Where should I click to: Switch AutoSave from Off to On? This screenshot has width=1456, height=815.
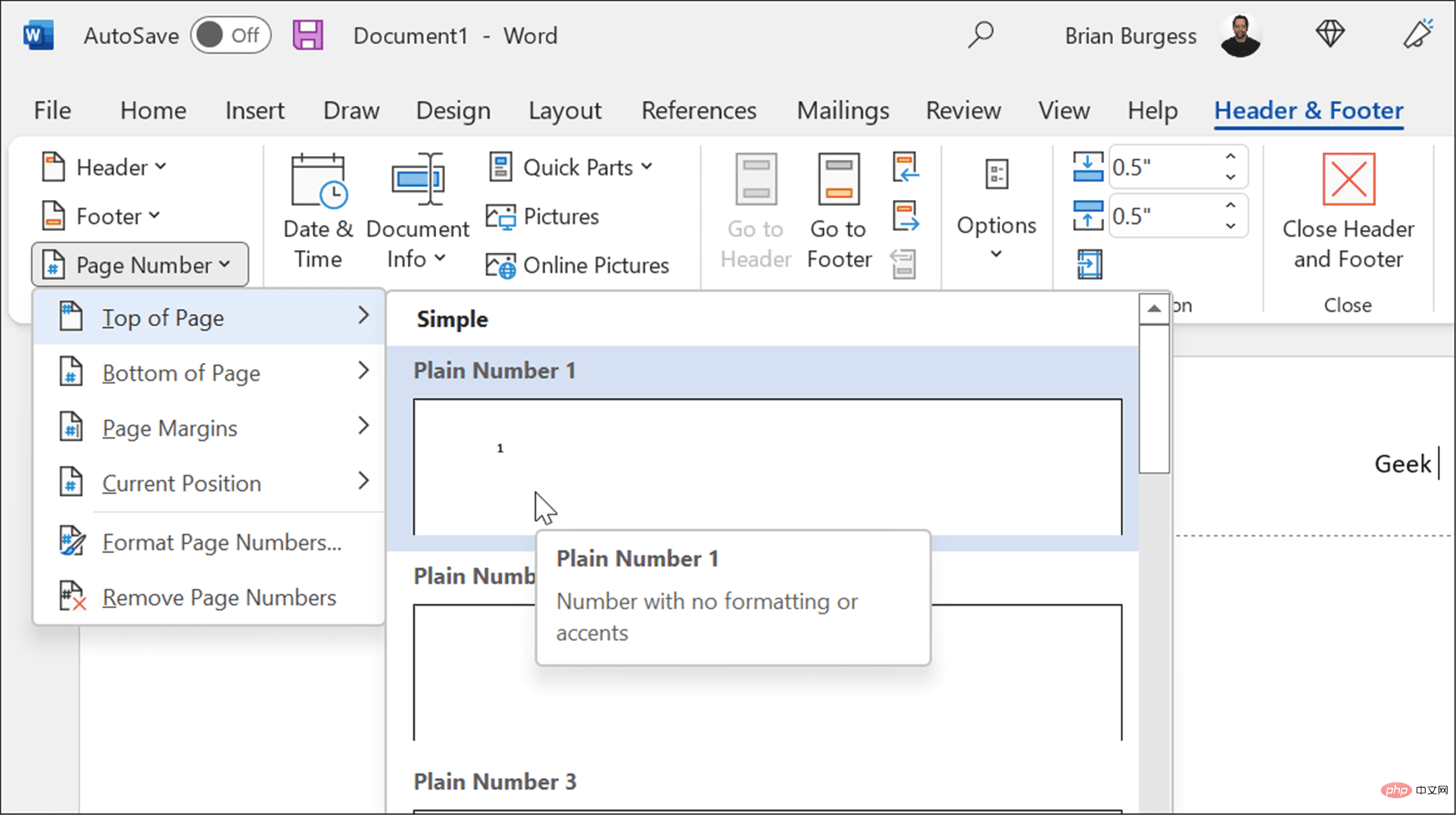(x=231, y=34)
